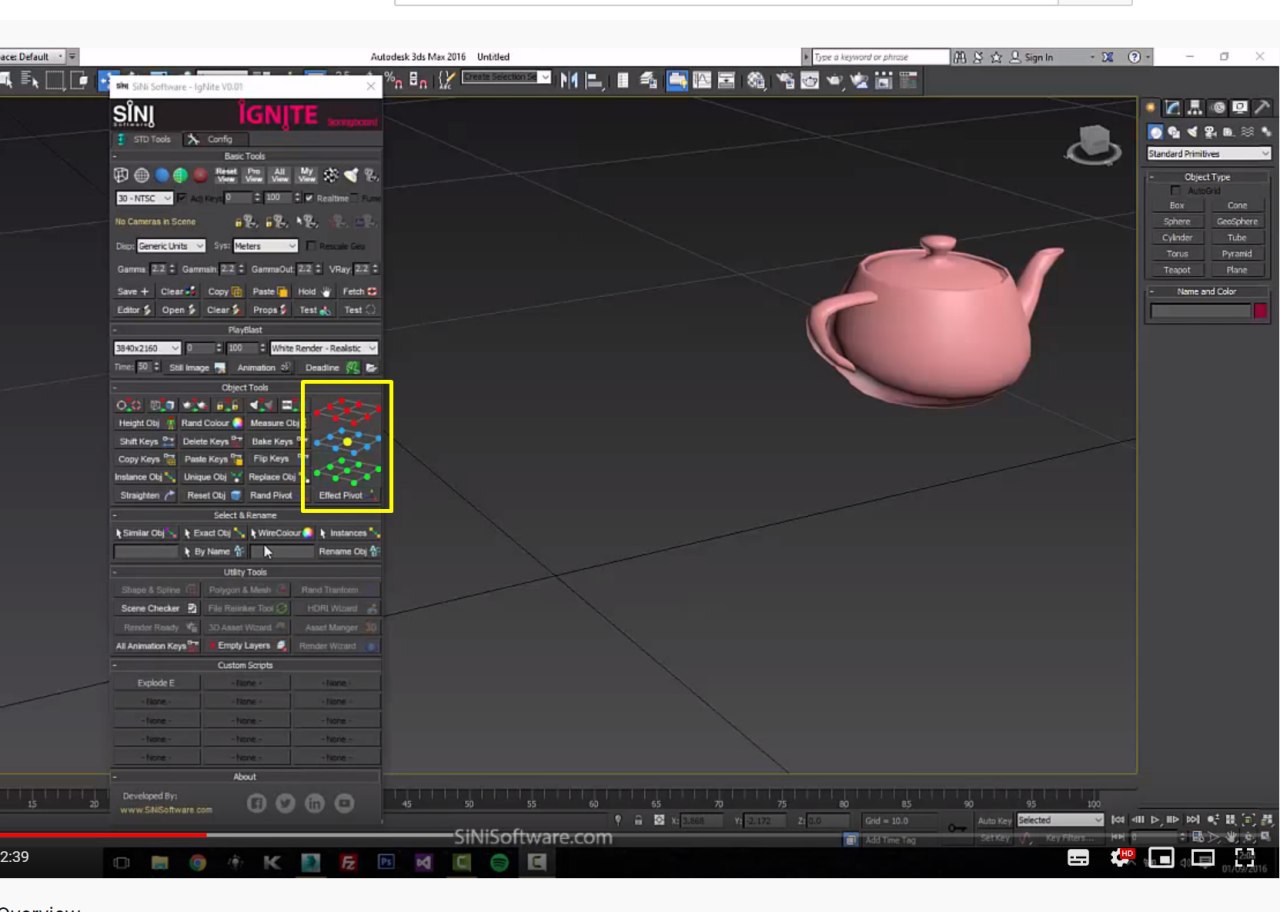The height and width of the screenshot is (912, 1280).
Task: Open the www.SiNiSoftware.com link
Action: pos(166,810)
